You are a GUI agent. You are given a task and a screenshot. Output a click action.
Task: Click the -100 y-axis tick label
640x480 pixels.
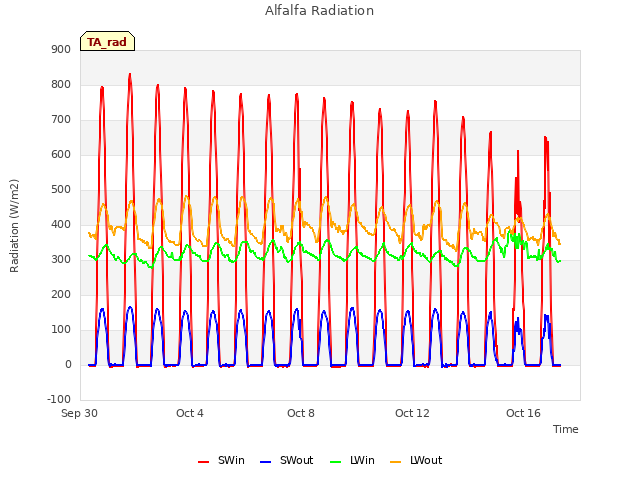click(x=59, y=399)
